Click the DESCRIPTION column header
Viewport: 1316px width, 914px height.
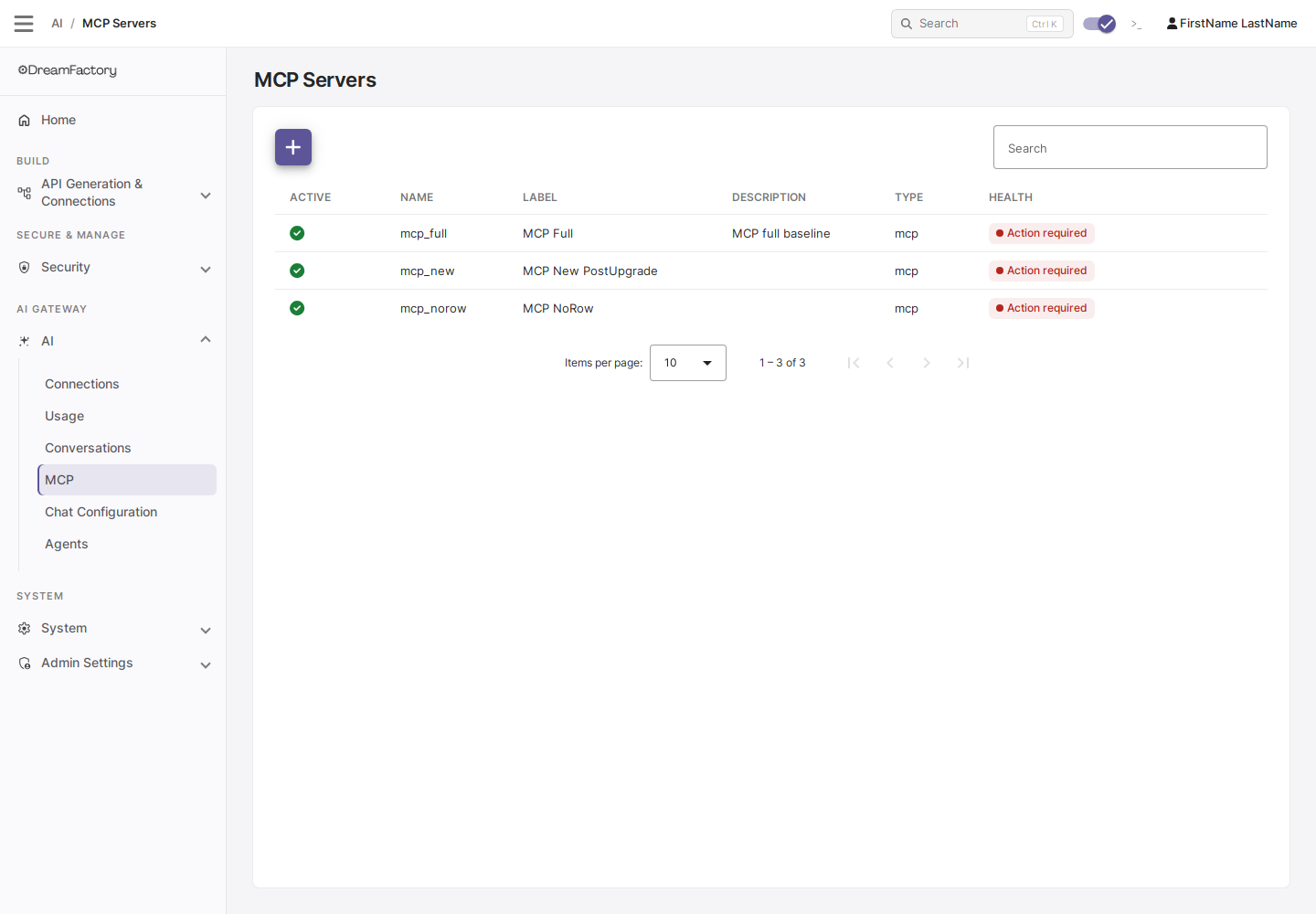(769, 197)
